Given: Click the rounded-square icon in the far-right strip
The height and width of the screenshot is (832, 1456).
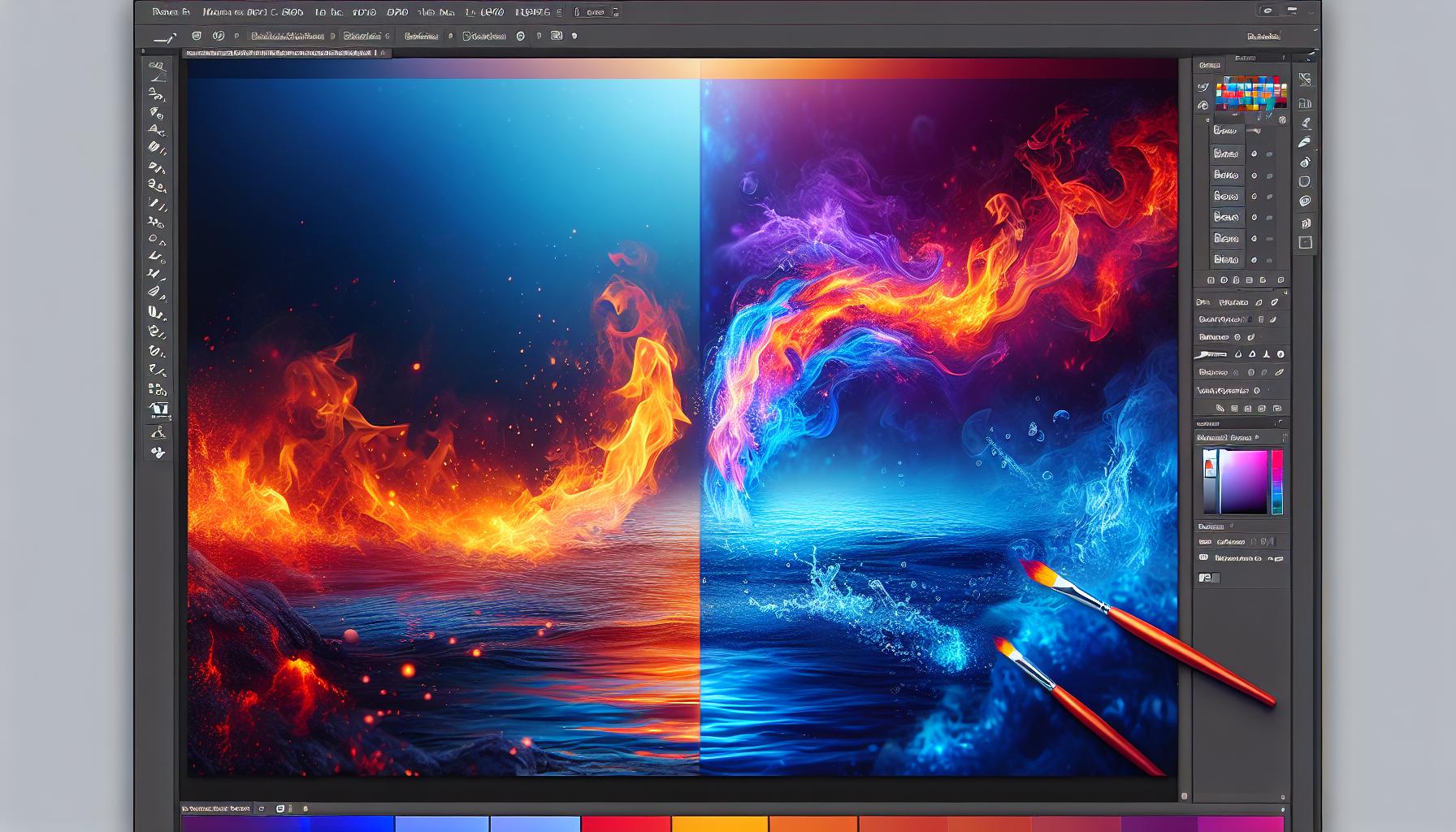Looking at the screenshot, I should coord(1305,181).
